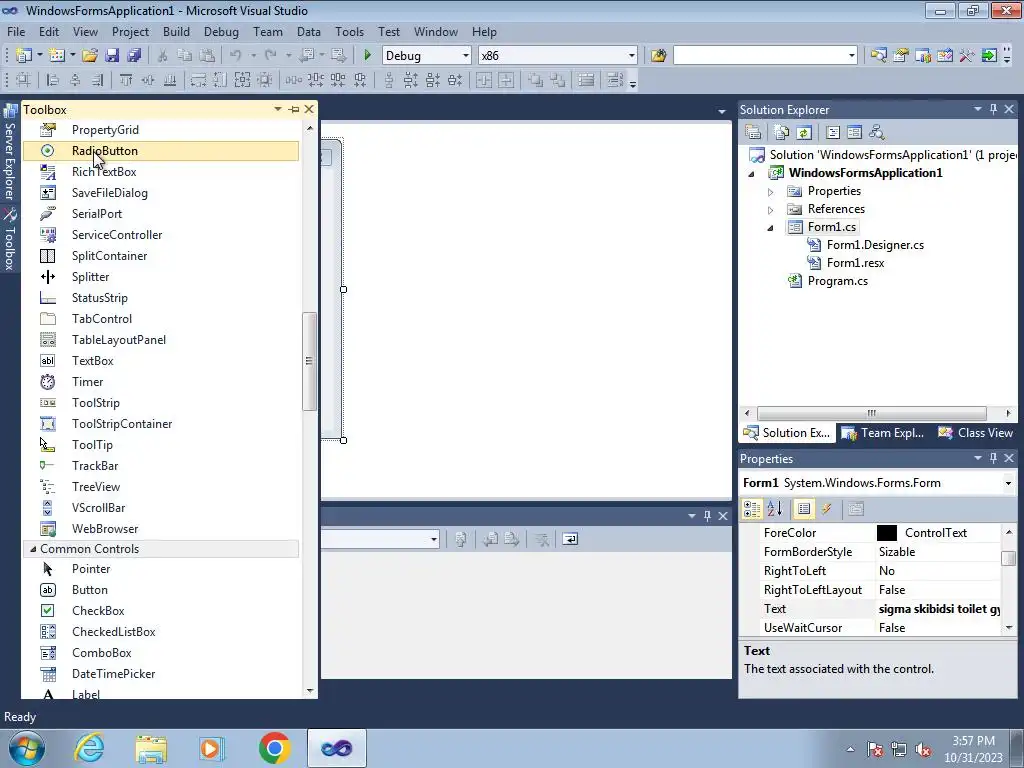Screen dimensions: 1024x768
Task: Select the Button control in Common Controls
Action: pos(161,590)
